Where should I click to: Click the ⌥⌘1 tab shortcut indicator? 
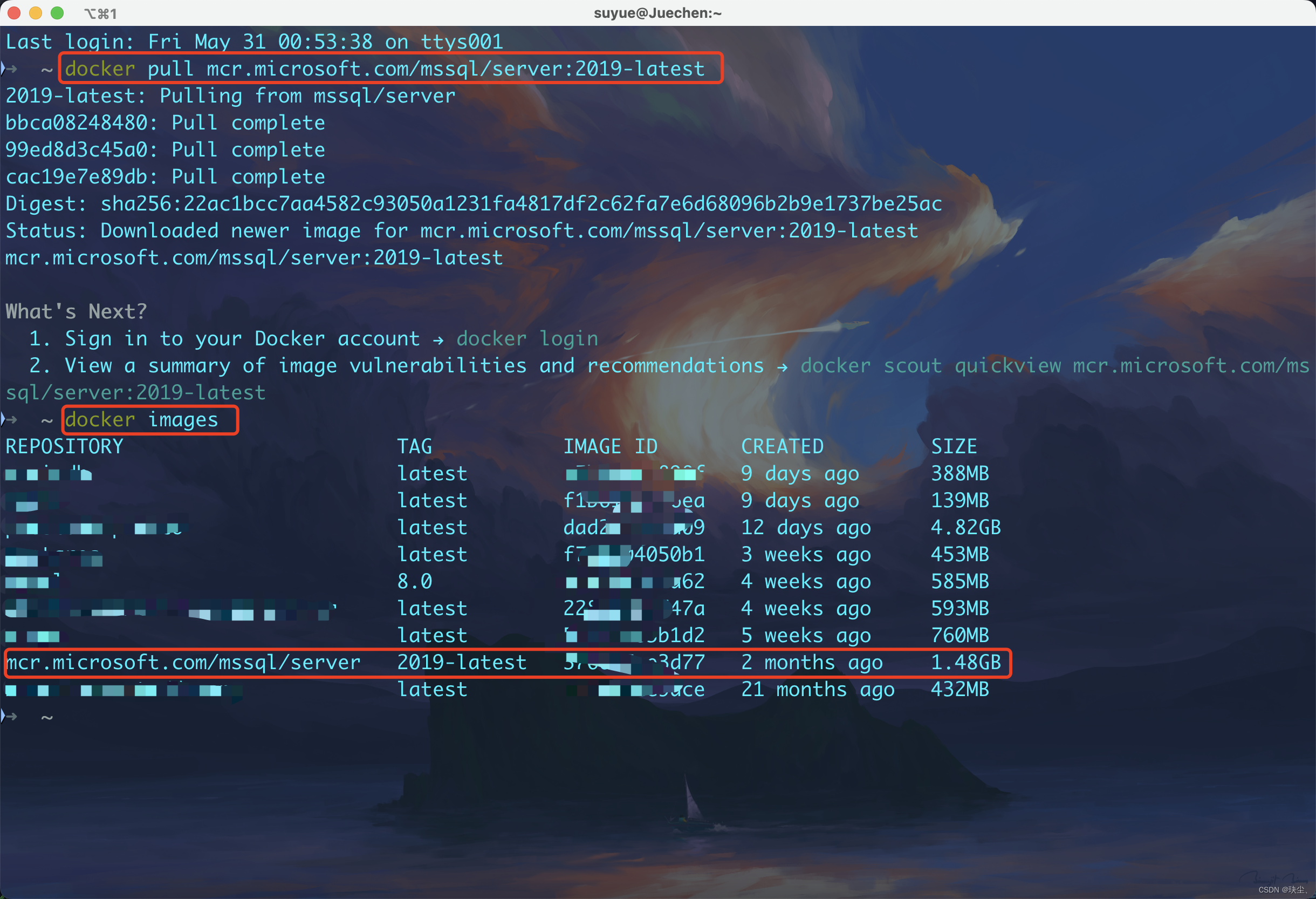click(x=101, y=13)
